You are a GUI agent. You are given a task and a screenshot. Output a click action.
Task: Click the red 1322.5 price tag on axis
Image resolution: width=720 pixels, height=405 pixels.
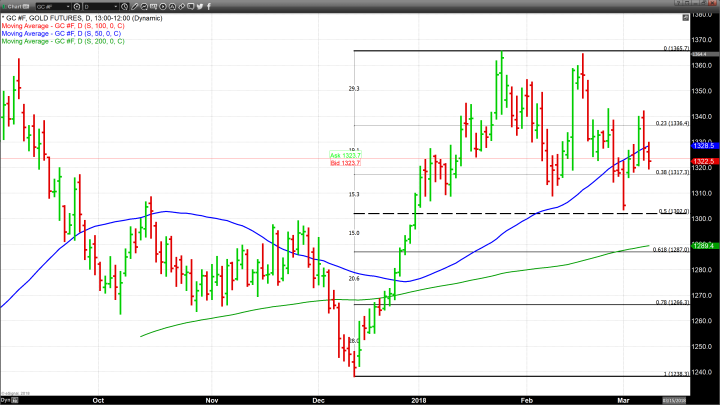tap(704, 161)
